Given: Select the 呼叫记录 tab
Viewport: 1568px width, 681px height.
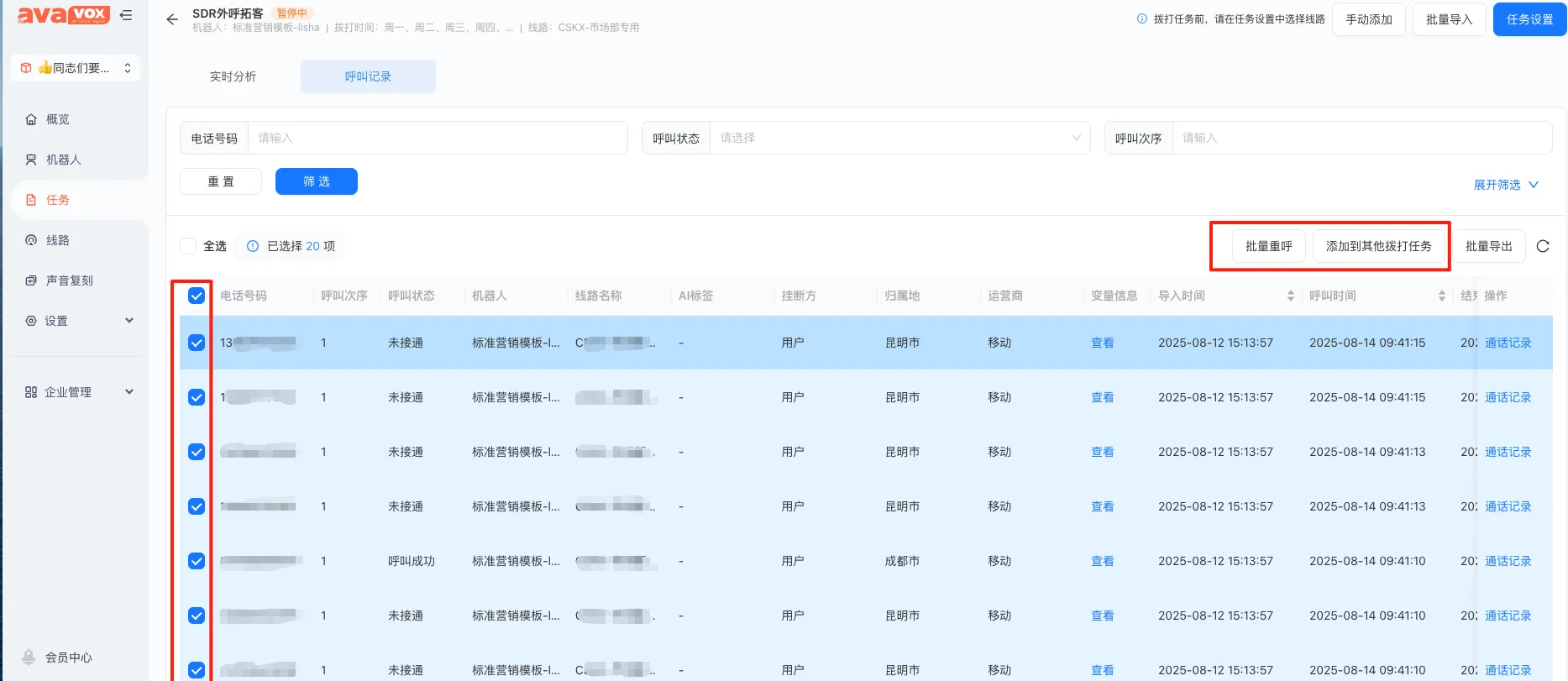Looking at the screenshot, I should click(368, 76).
